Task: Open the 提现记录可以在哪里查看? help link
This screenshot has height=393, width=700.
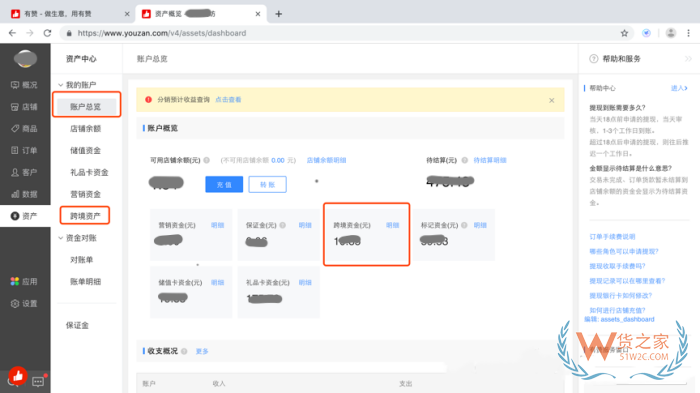Action: point(627,281)
